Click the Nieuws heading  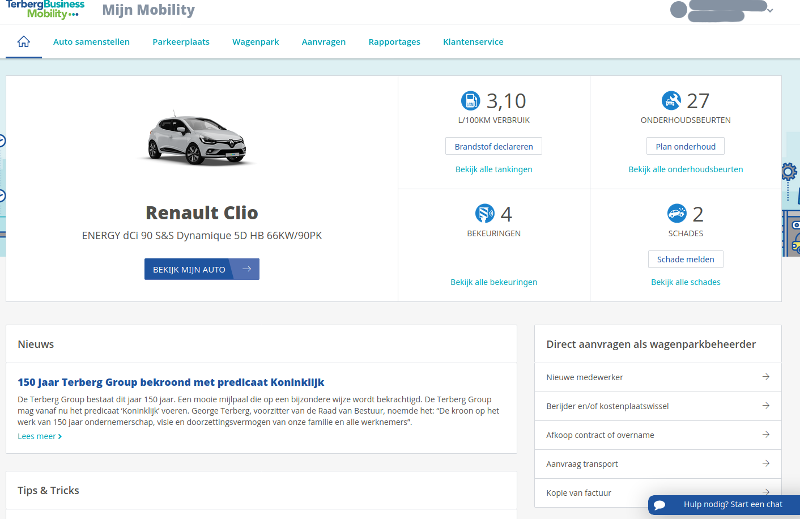click(x=36, y=344)
